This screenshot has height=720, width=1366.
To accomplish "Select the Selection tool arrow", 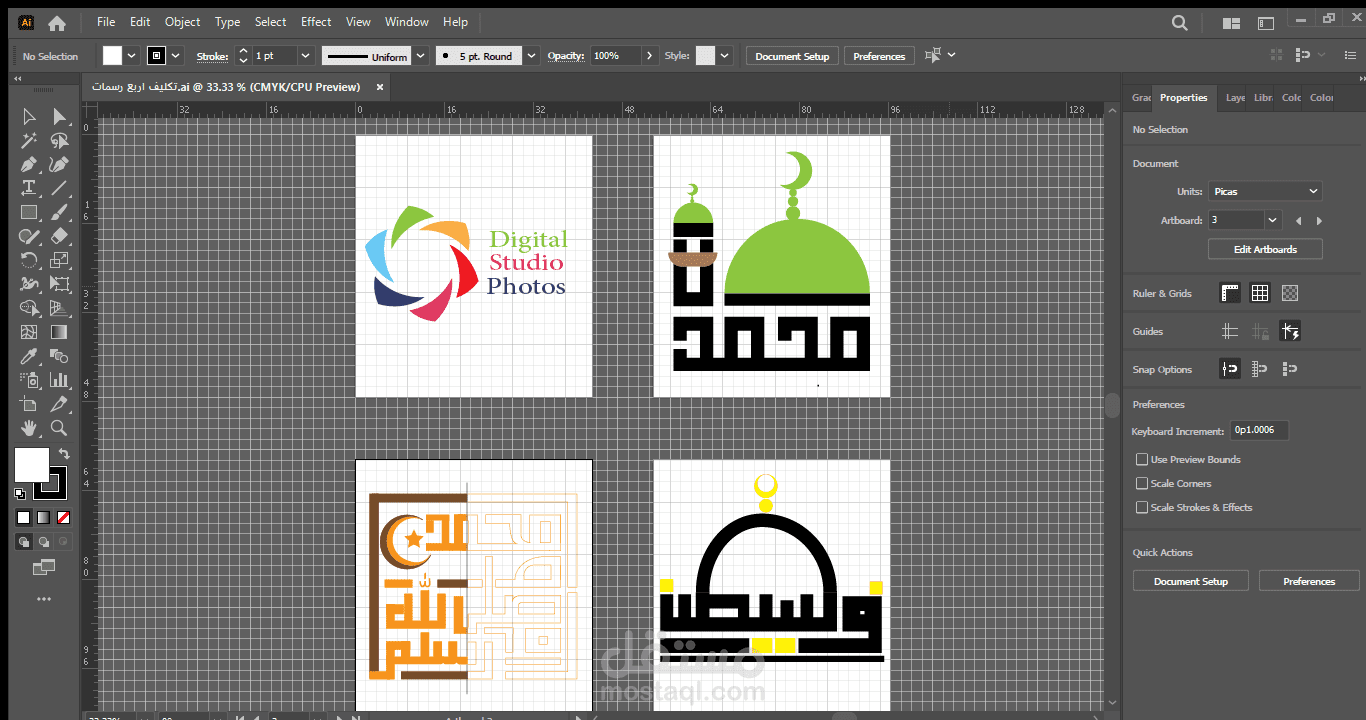I will click(29, 117).
